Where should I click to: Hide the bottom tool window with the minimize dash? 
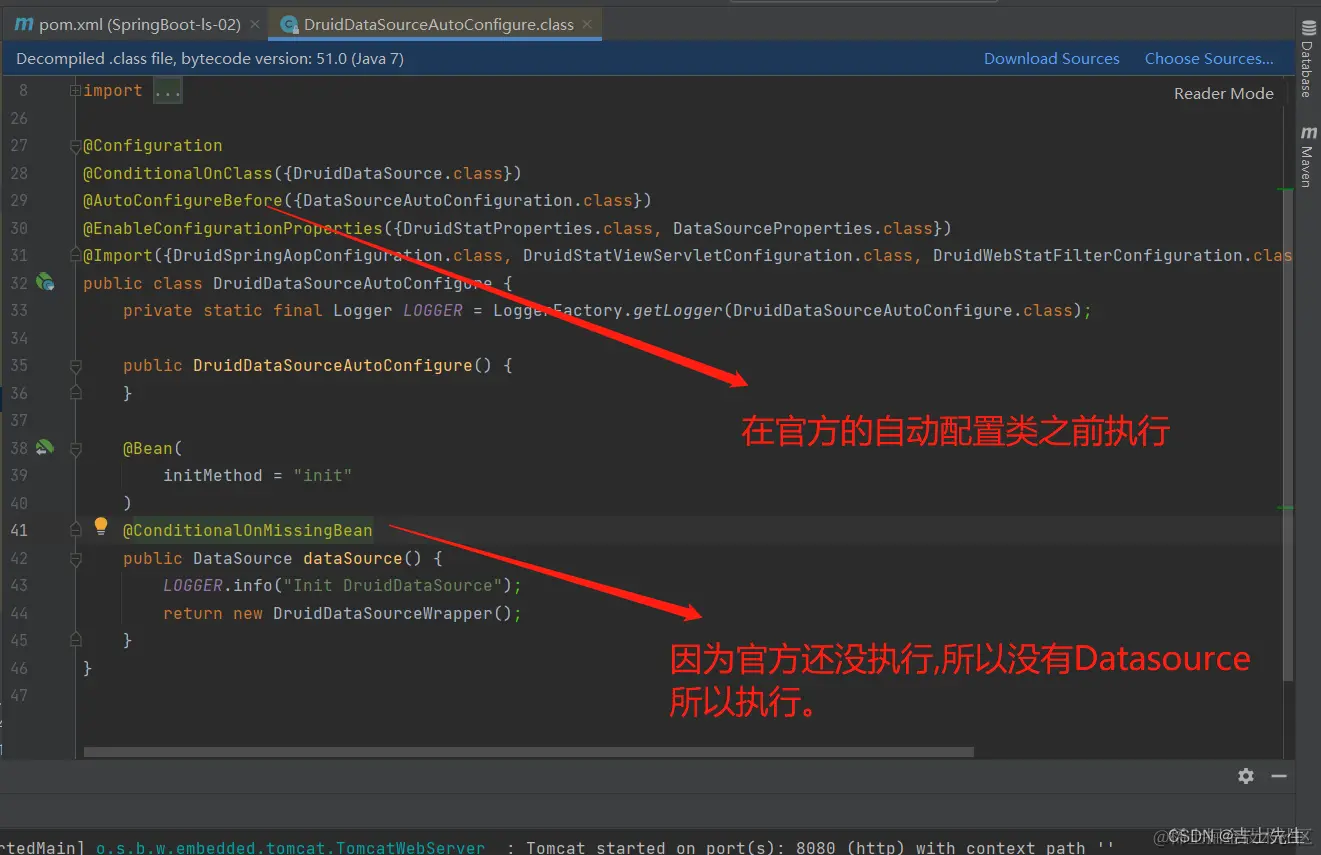point(1279,776)
